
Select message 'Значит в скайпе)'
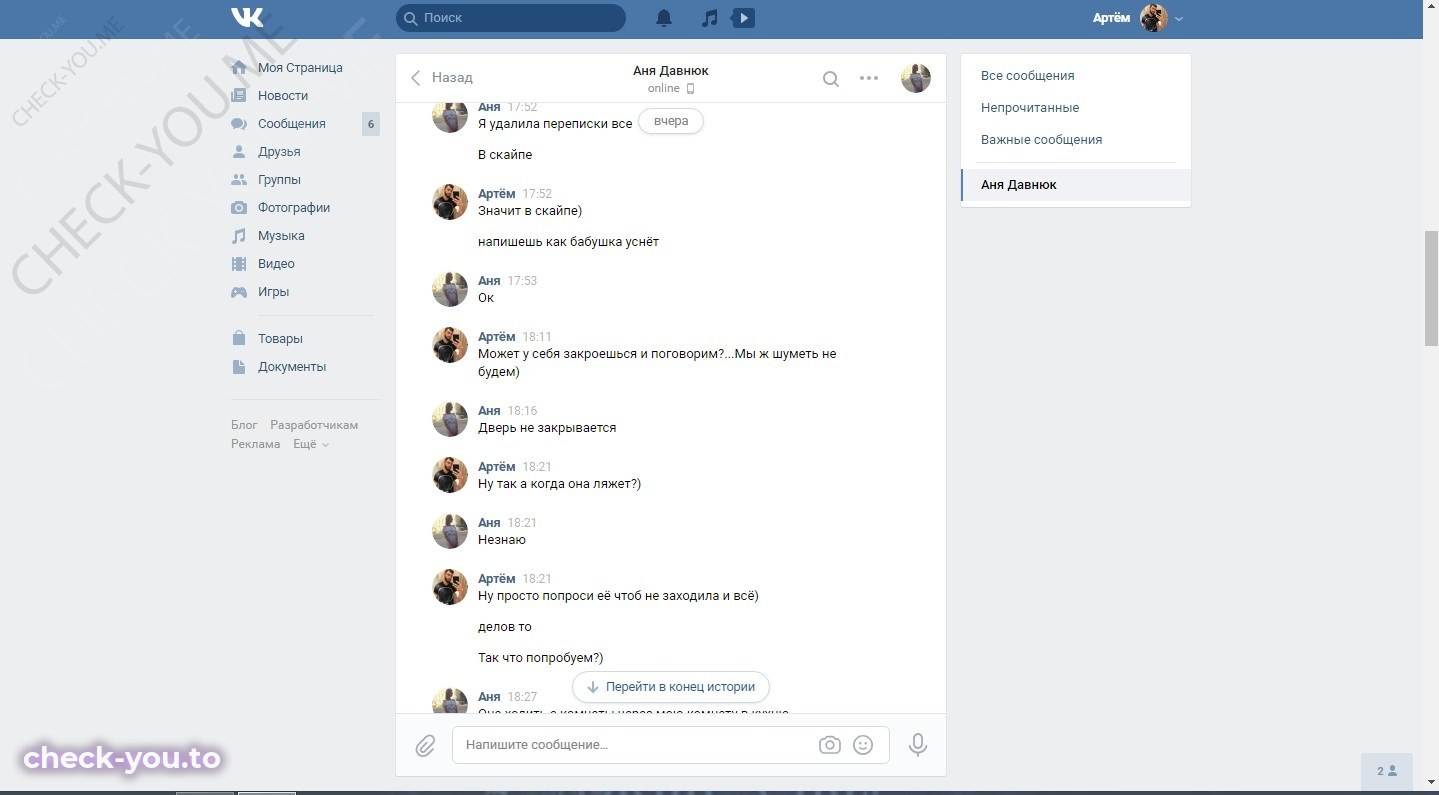click(530, 211)
